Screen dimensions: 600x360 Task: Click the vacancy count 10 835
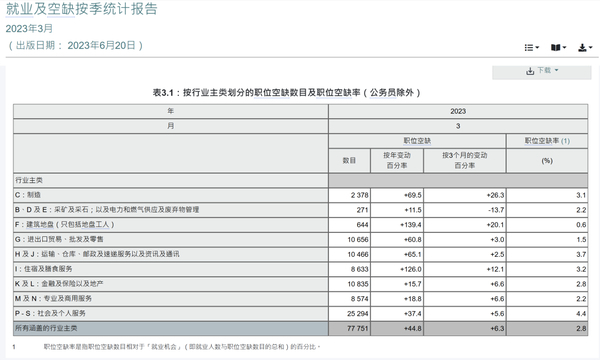(358, 284)
